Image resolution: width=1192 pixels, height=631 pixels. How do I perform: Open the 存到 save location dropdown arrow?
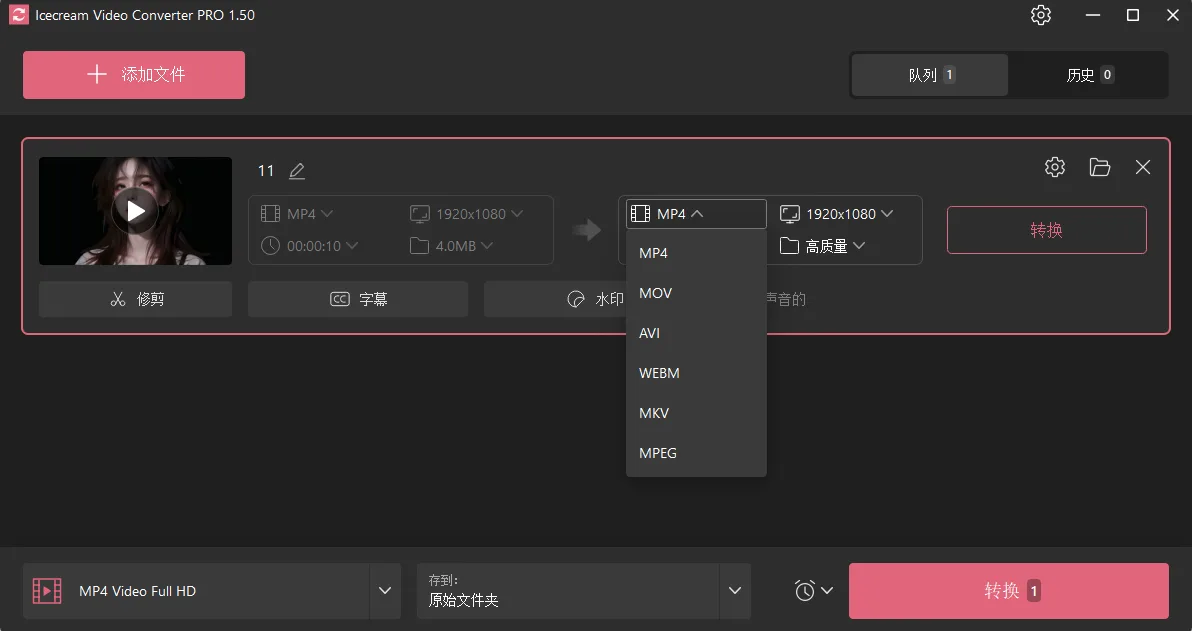(734, 591)
